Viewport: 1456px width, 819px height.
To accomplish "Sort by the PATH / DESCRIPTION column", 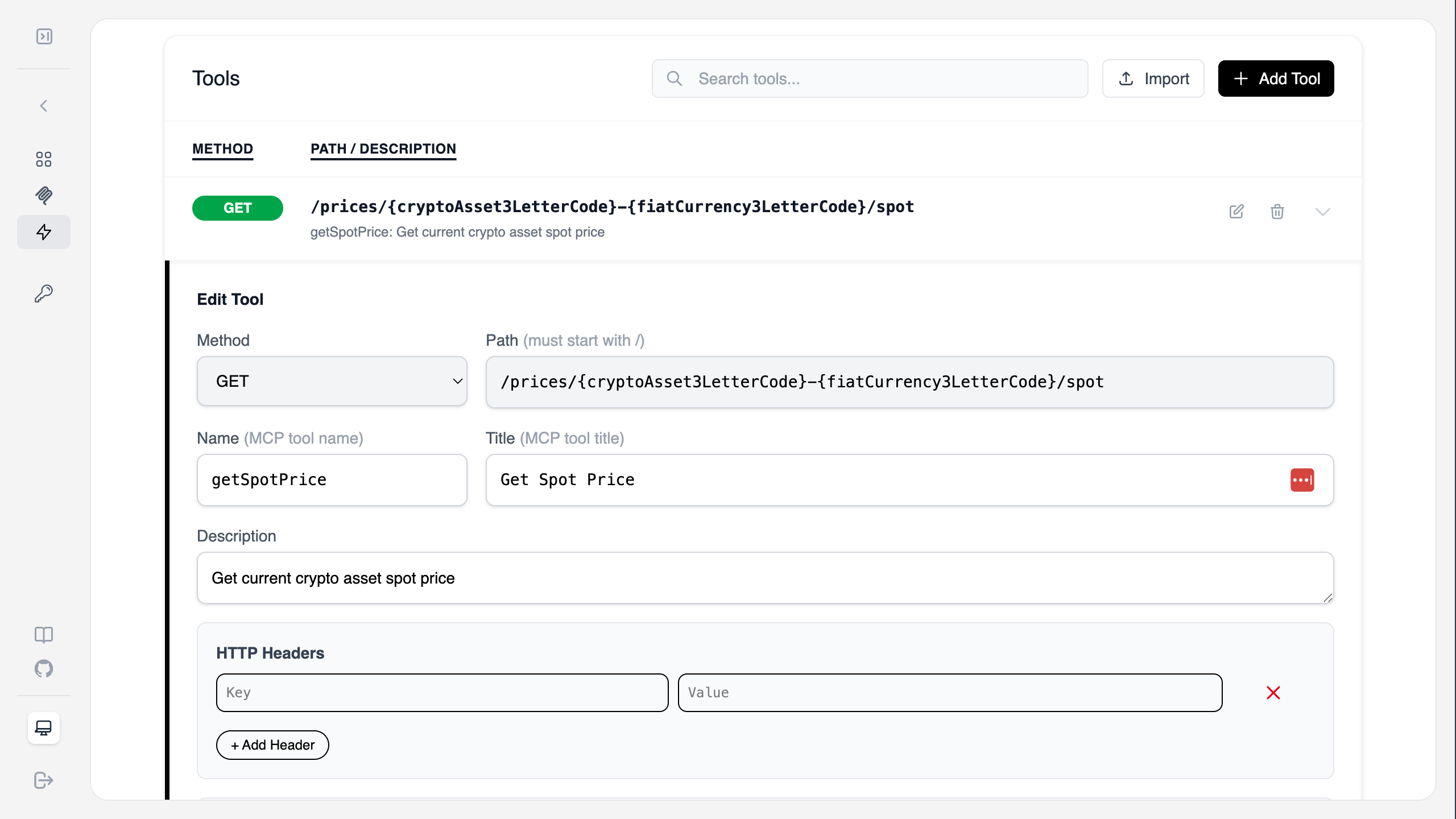I will click(x=383, y=149).
